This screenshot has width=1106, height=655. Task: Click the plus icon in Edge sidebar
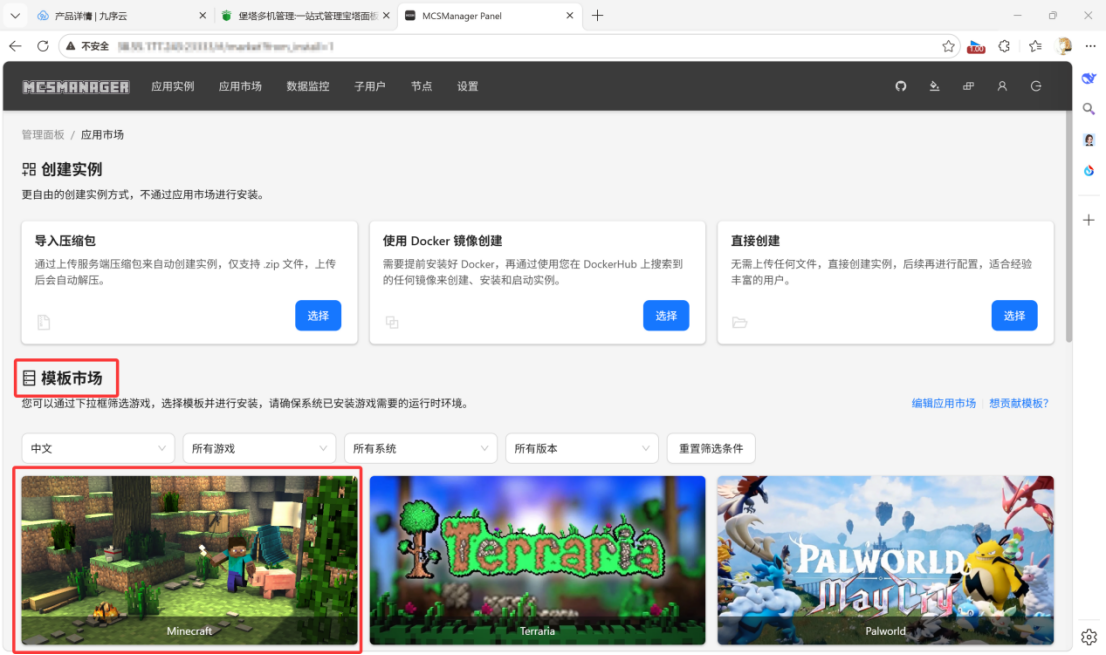[x=1089, y=220]
